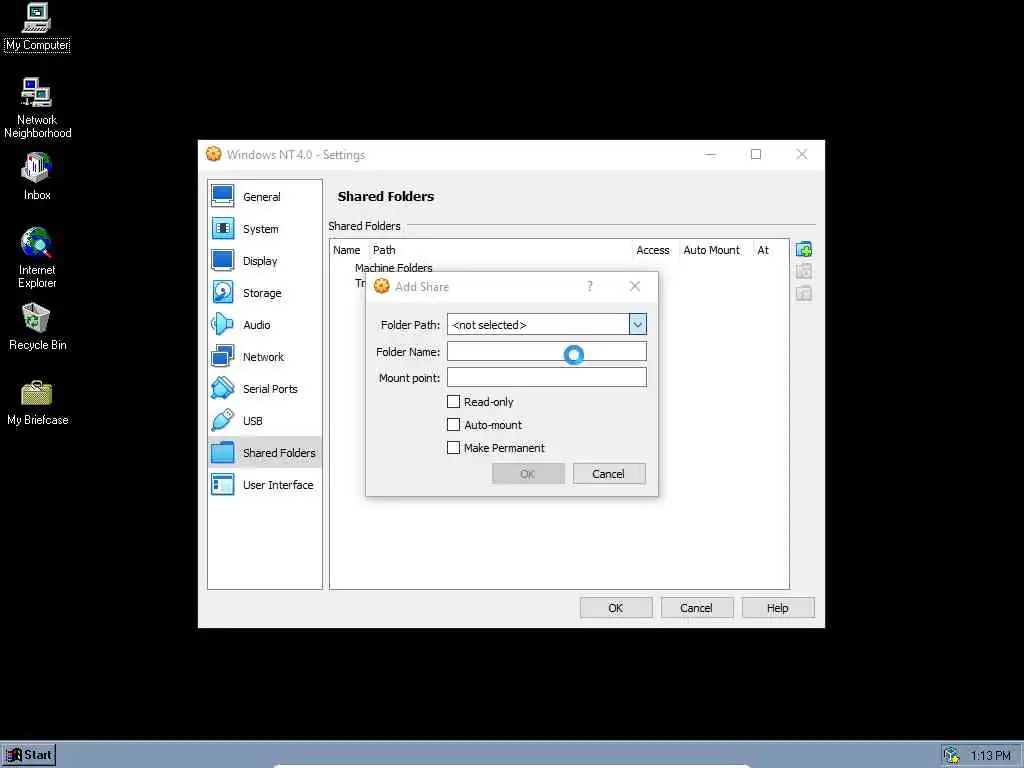The image size is (1024, 768).
Task: Select Network Neighborhood desktop icon
Action: click(x=37, y=108)
